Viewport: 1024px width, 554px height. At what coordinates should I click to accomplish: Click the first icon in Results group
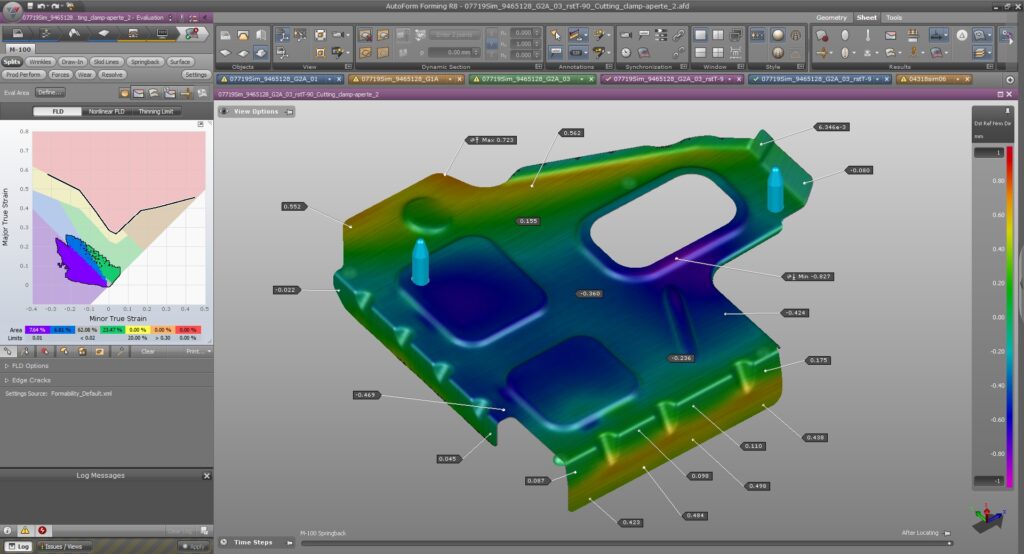822,35
